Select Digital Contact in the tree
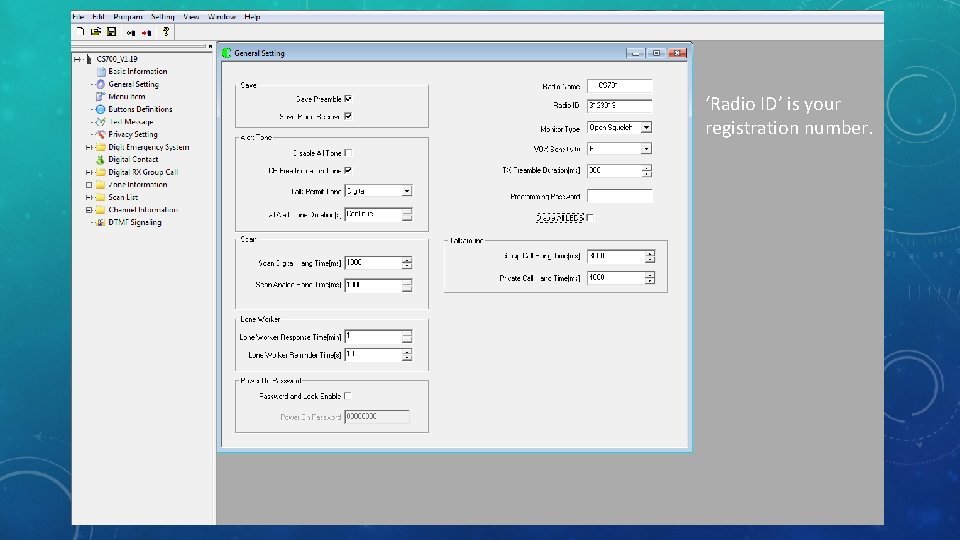Viewport: 960px width, 540px height. (x=133, y=159)
